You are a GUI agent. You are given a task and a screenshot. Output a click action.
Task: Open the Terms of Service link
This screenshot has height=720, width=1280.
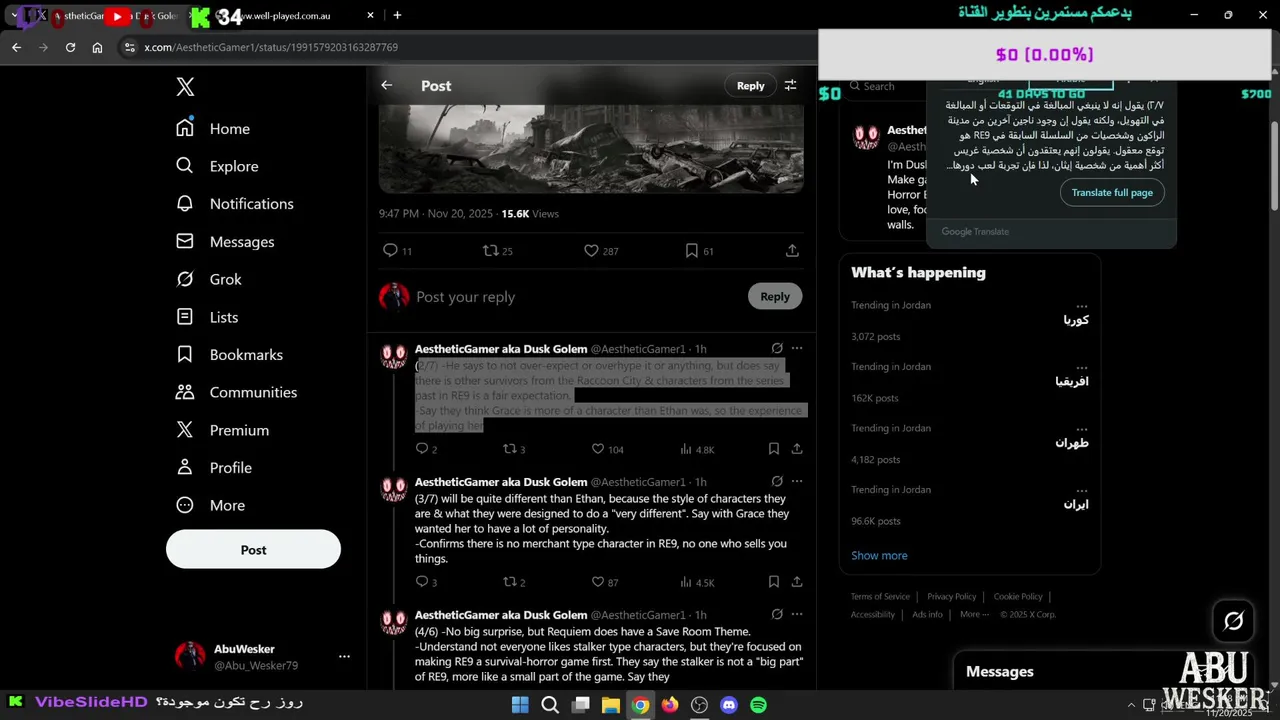click(x=880, y=596)
